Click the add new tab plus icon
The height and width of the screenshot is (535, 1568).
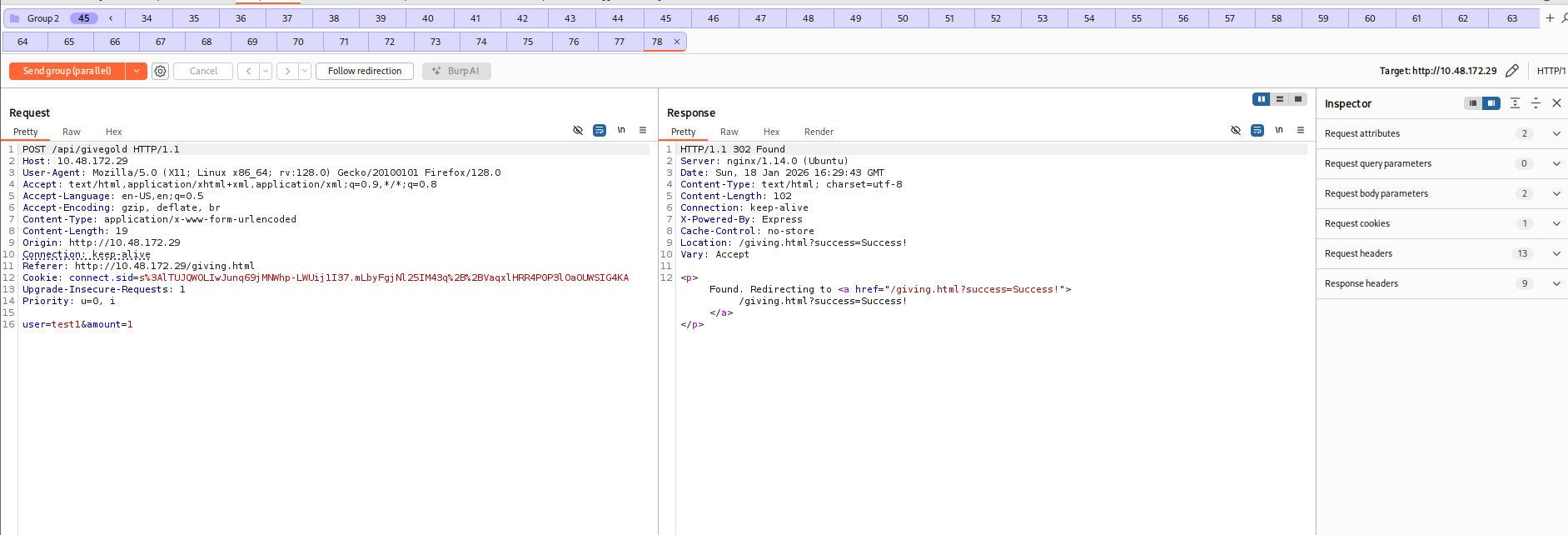(x=1550, y=17)
